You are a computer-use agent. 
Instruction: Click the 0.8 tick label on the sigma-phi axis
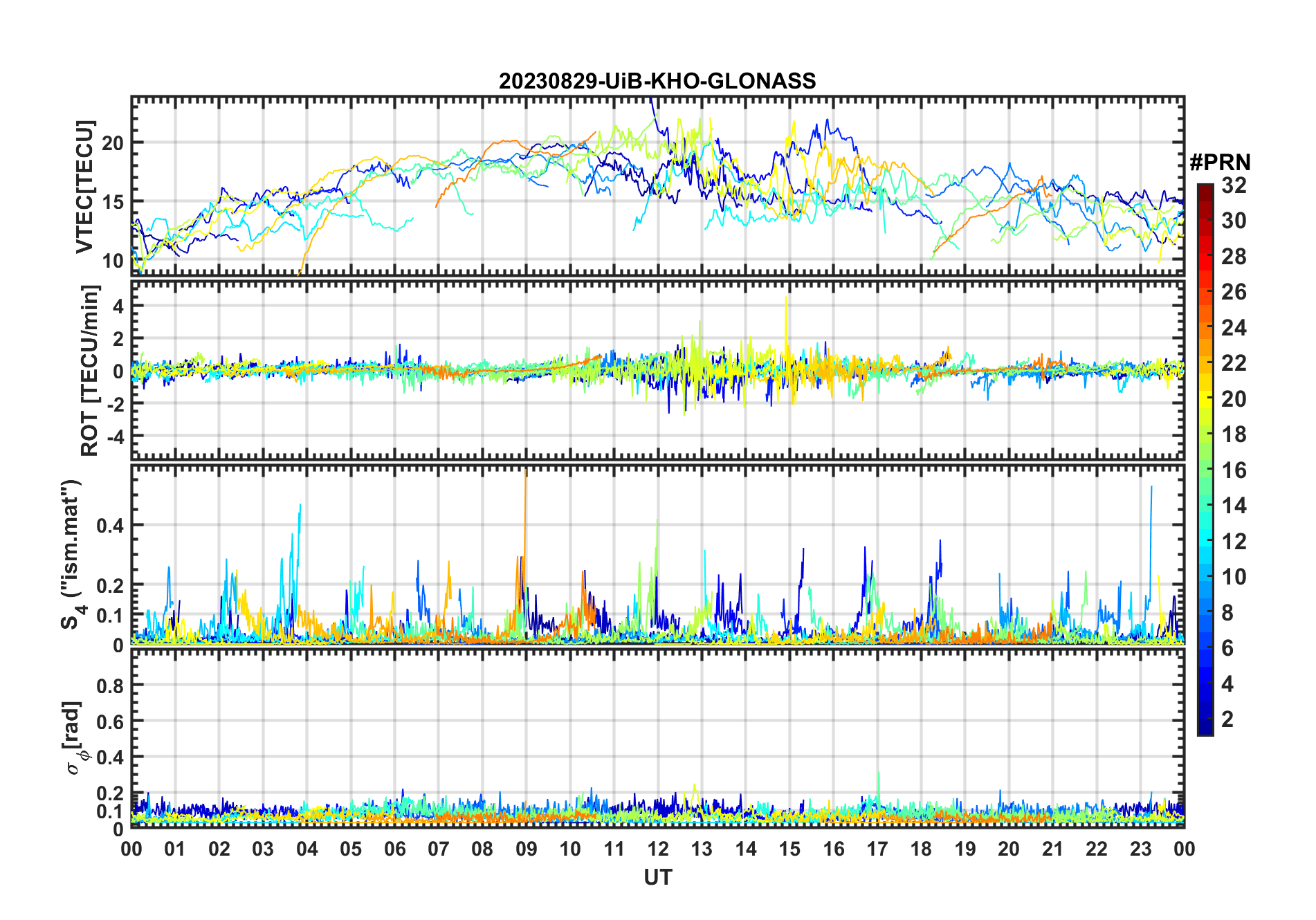110,686
